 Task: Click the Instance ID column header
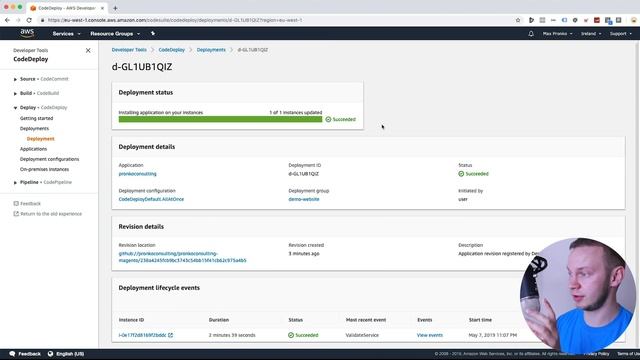click(131, 320)
